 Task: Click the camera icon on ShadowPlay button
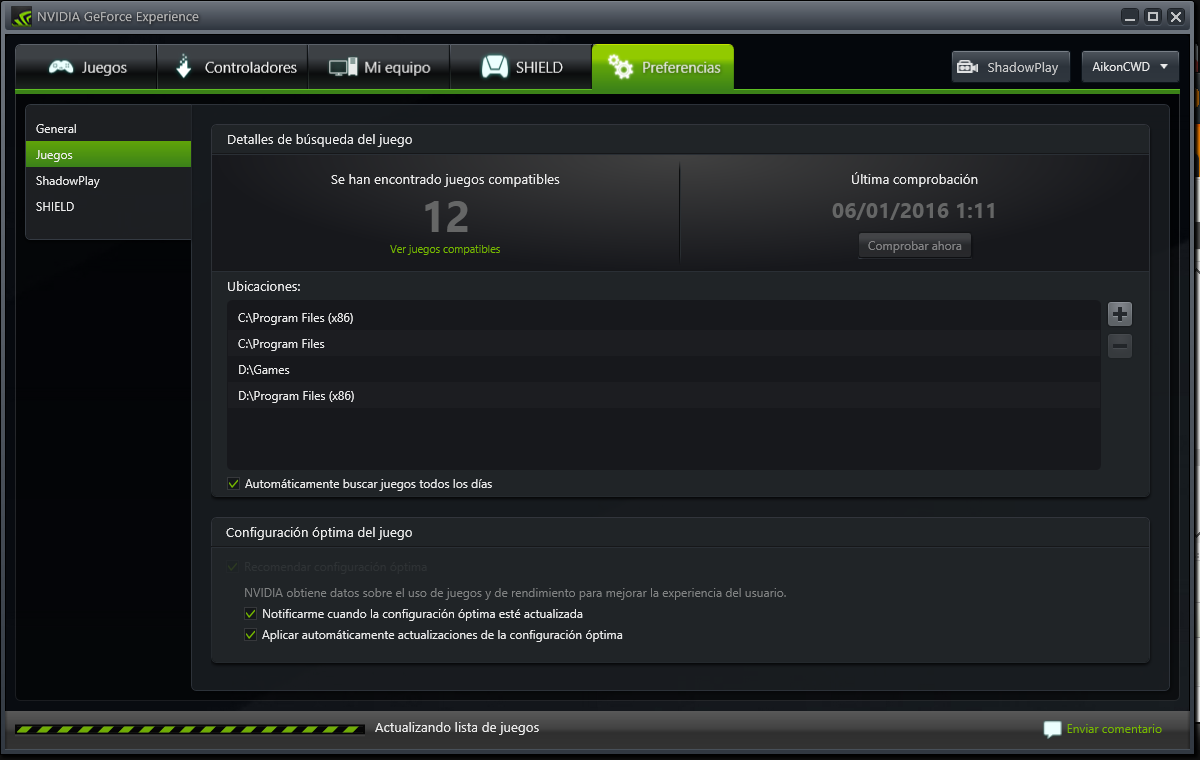967,67
